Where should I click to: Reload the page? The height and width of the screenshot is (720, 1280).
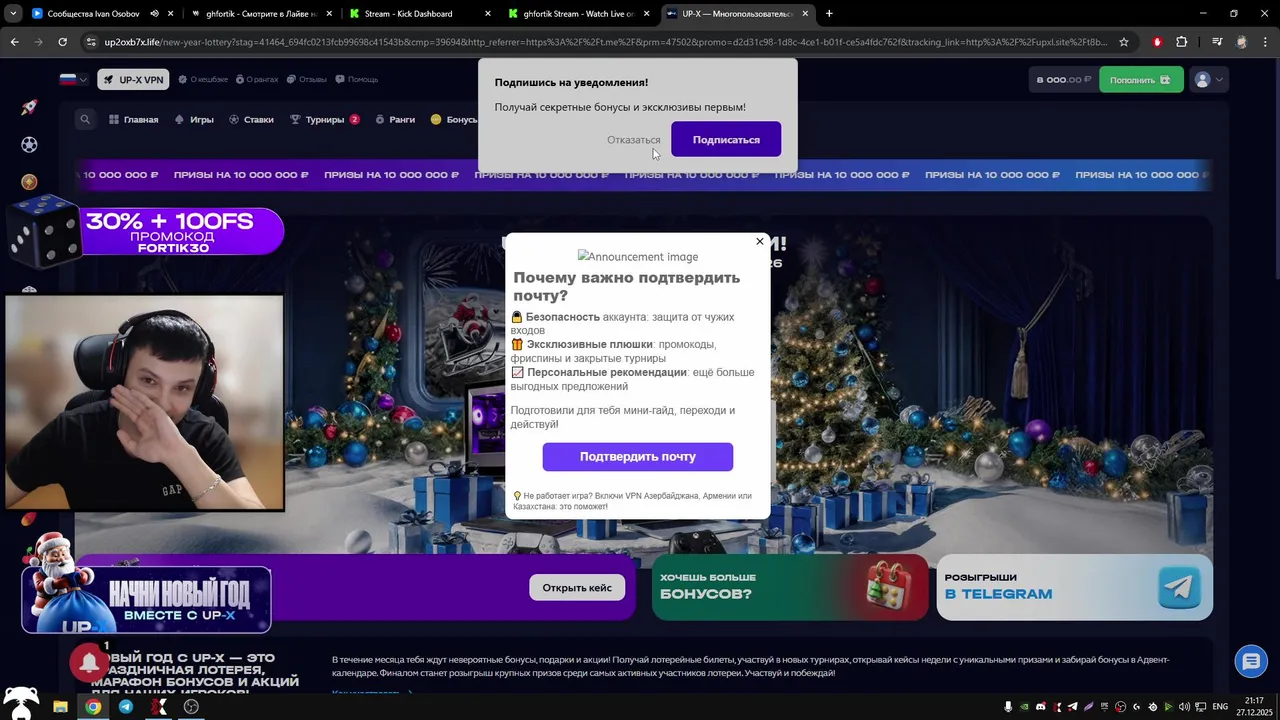point(62,42)
